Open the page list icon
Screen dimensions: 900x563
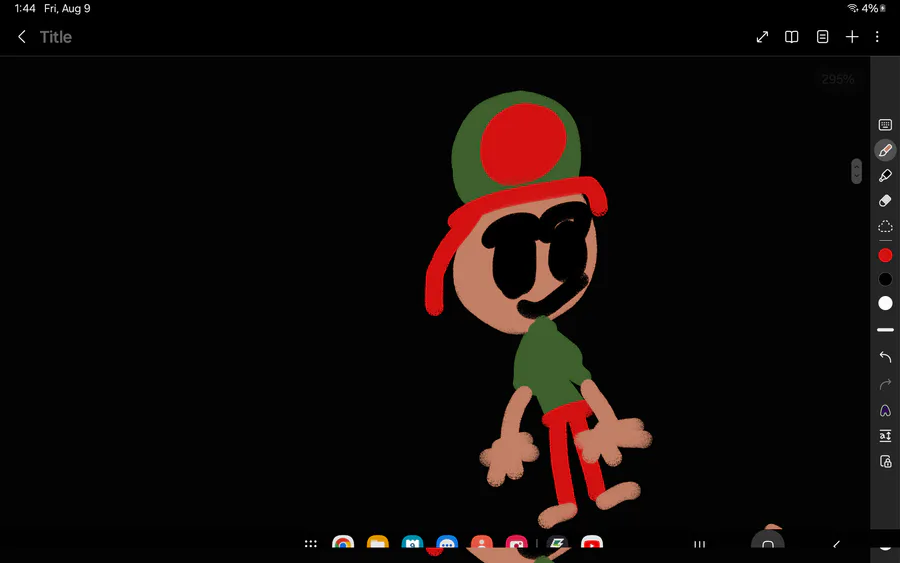tap(823, 37)
